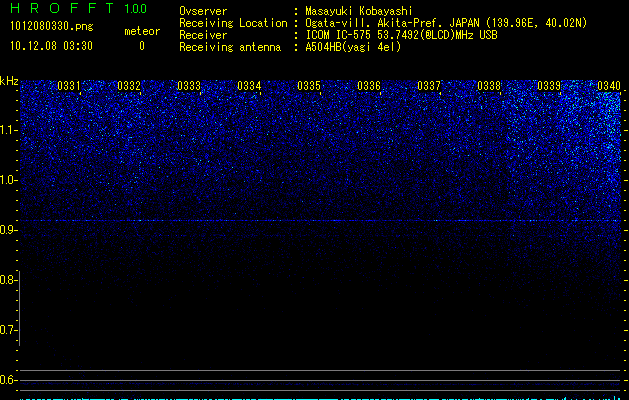Click the A504HB(yagi 4el) antenna text
This screenshot has width=629, height=400.
[353, 47]
